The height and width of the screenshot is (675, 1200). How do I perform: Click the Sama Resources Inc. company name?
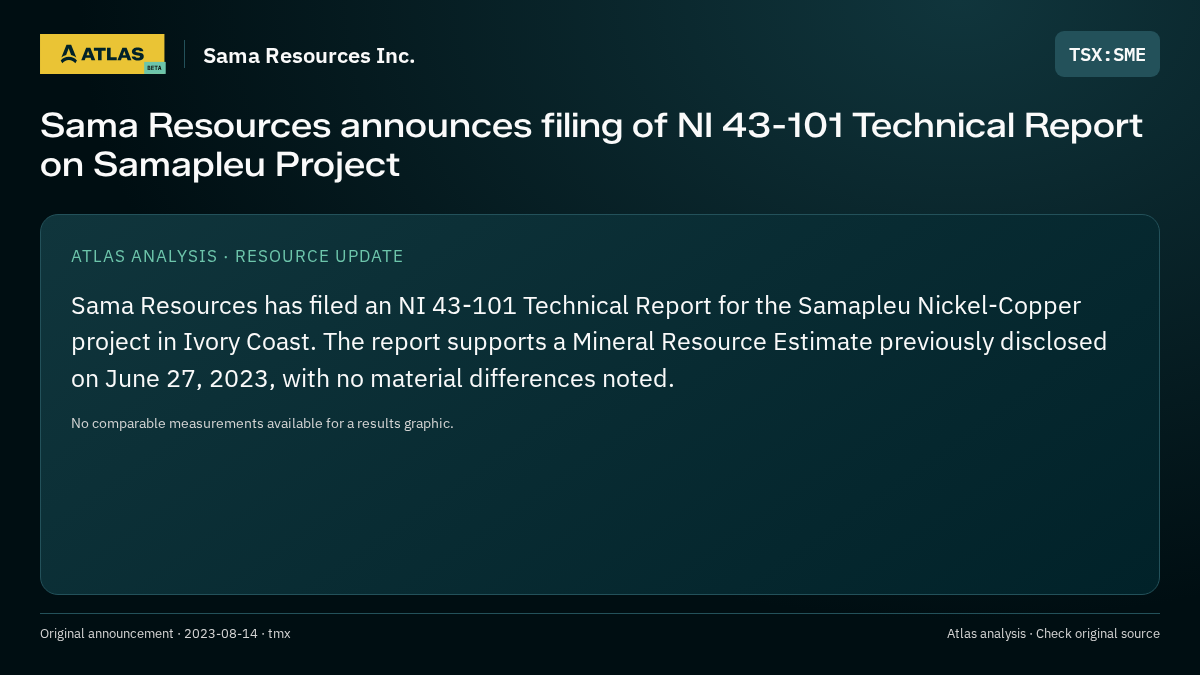click(x=309, y=56)
